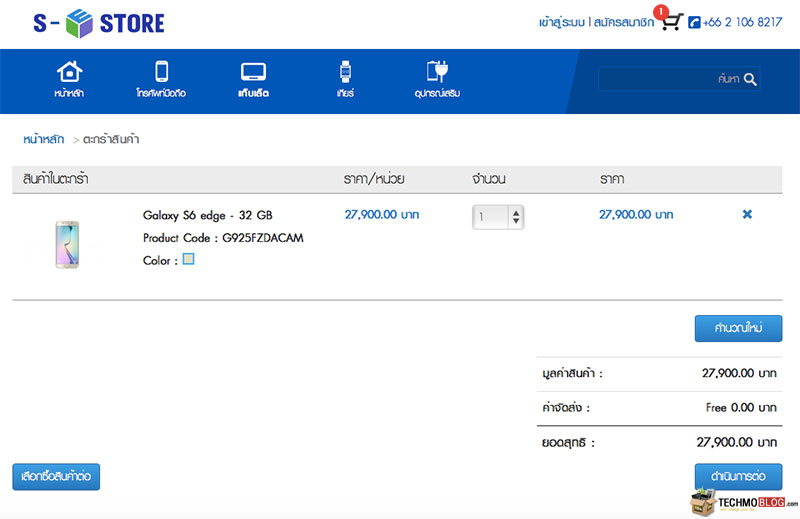Screen dimensions: 800x519
Task: Click the เข้าสู่ระบบ login link
Action: pos(561,22)
